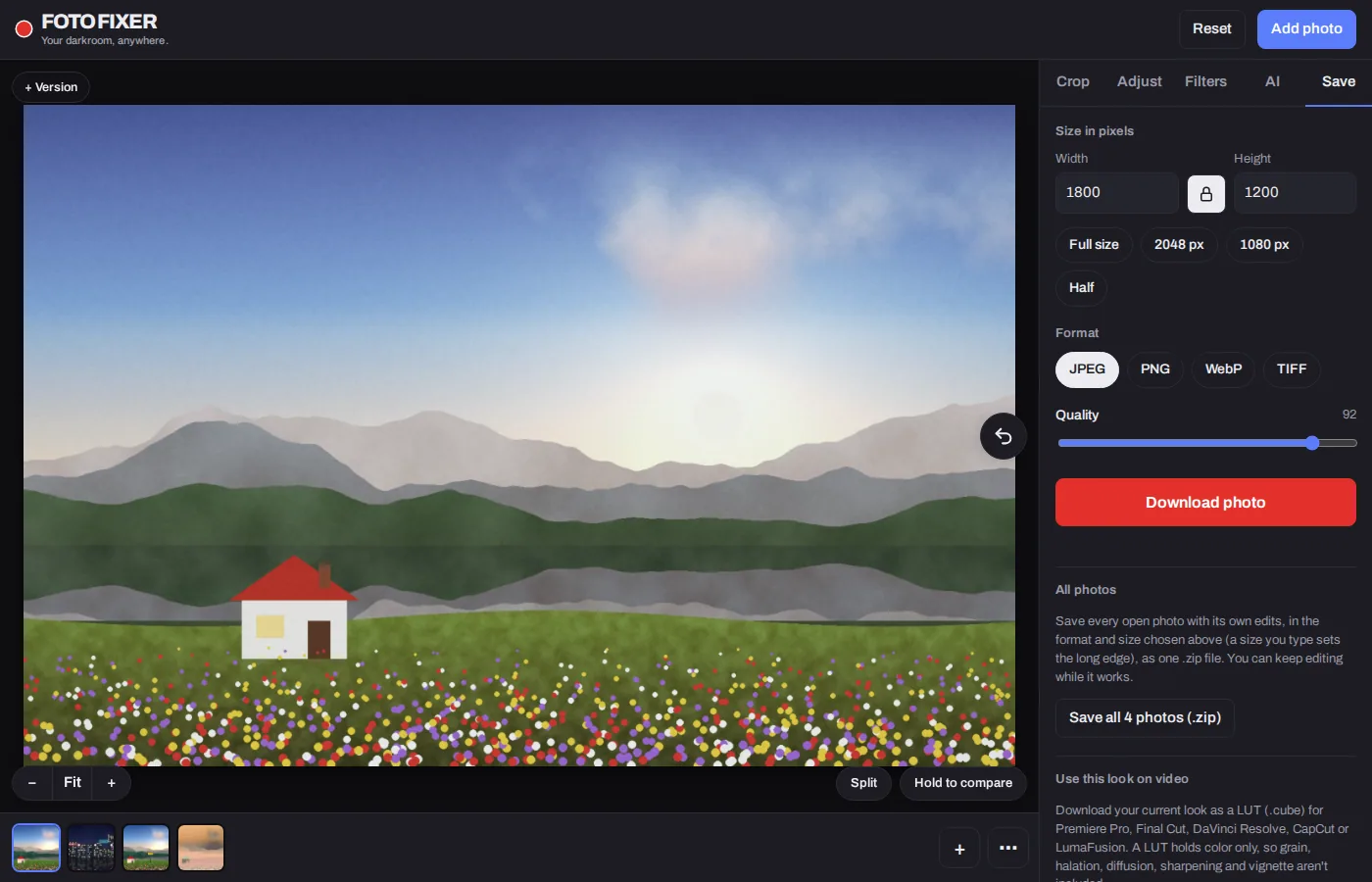
Task: Click the zoom in plus icon
Action: (x=112, y=783)
